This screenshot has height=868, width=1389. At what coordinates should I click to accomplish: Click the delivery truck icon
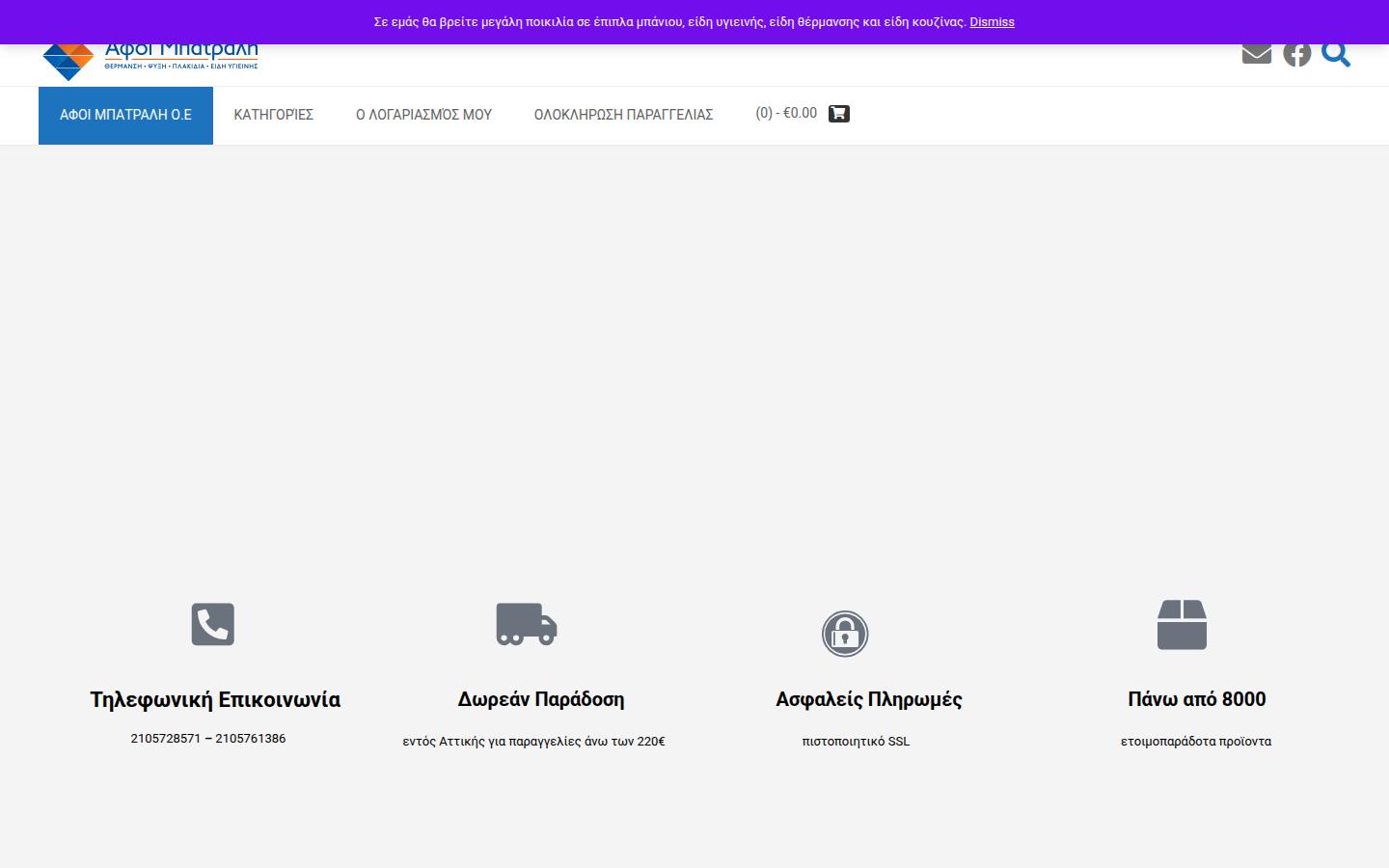pos(527,624)
